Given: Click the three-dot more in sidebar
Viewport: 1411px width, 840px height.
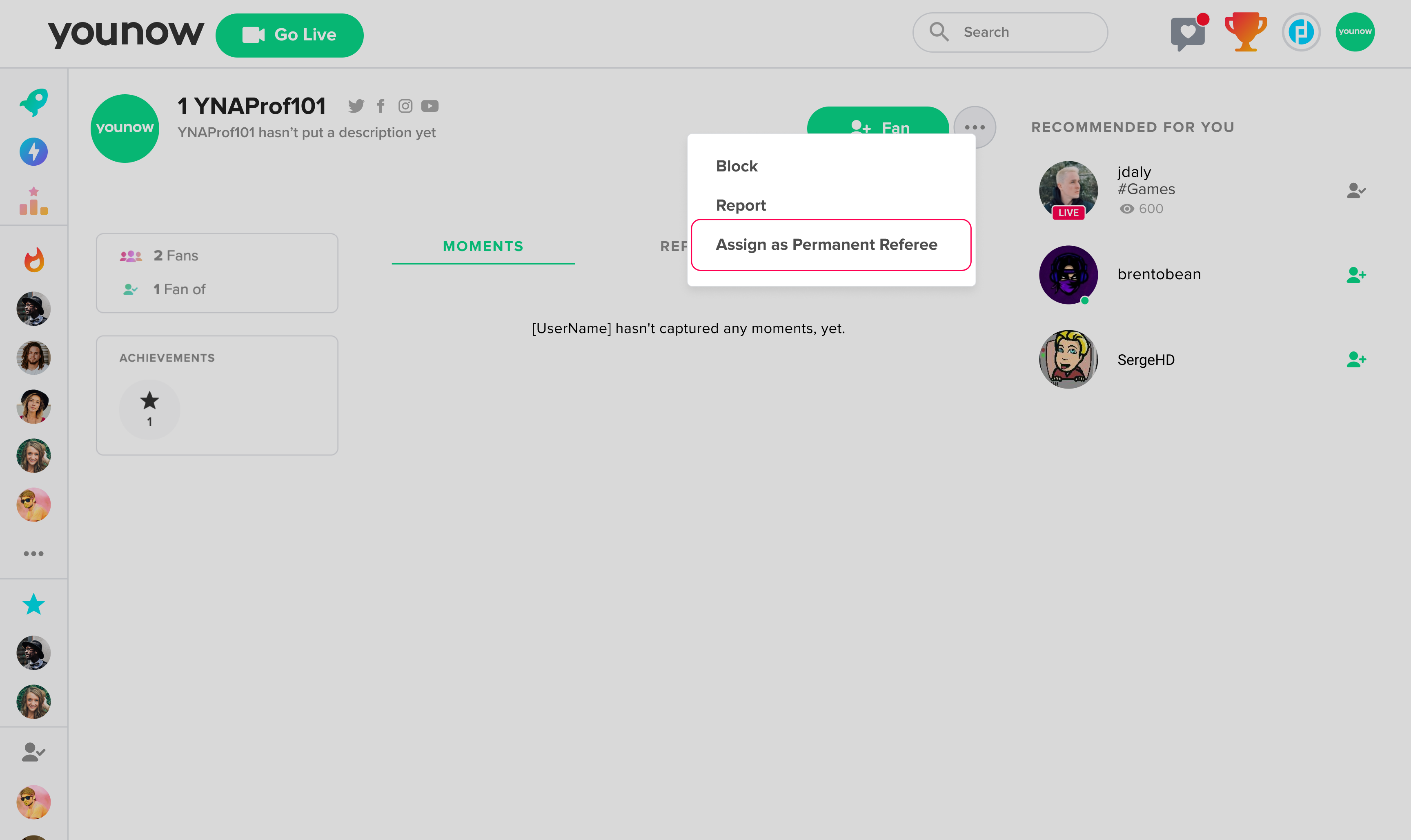Looking at the screenshot, I should tap(34, 554).
